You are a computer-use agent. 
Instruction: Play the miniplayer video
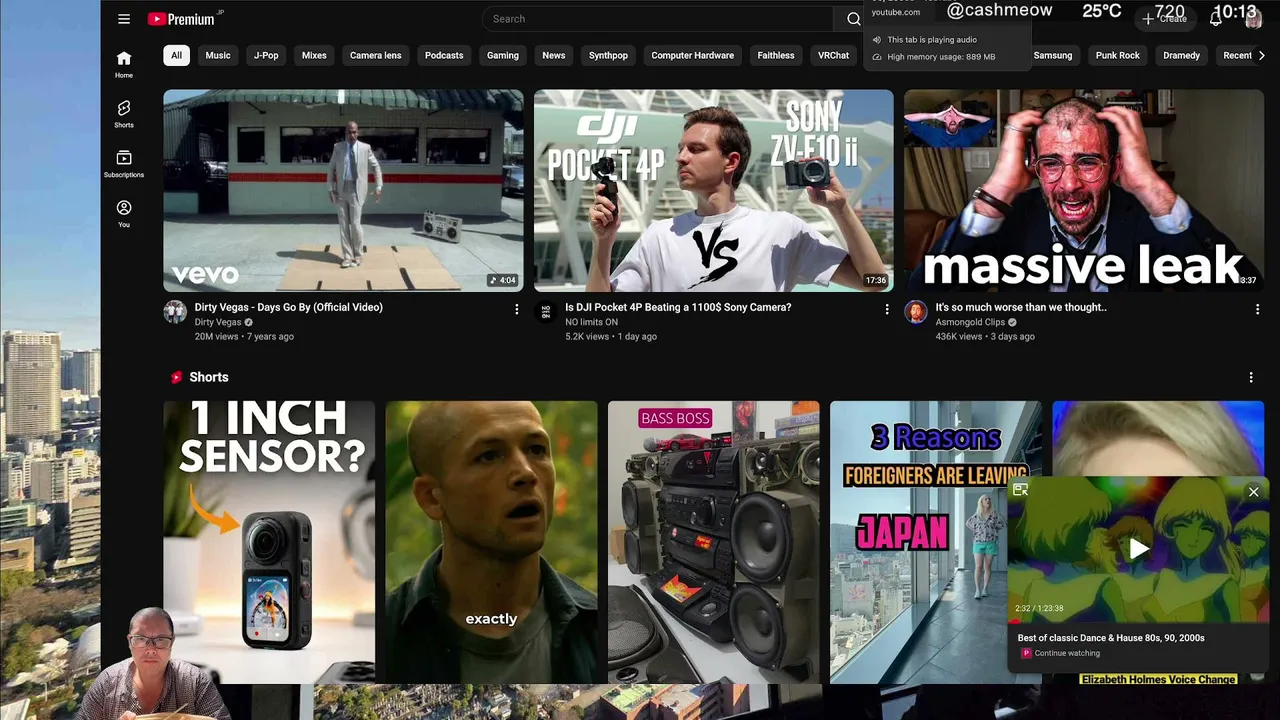coord(1138,548)
